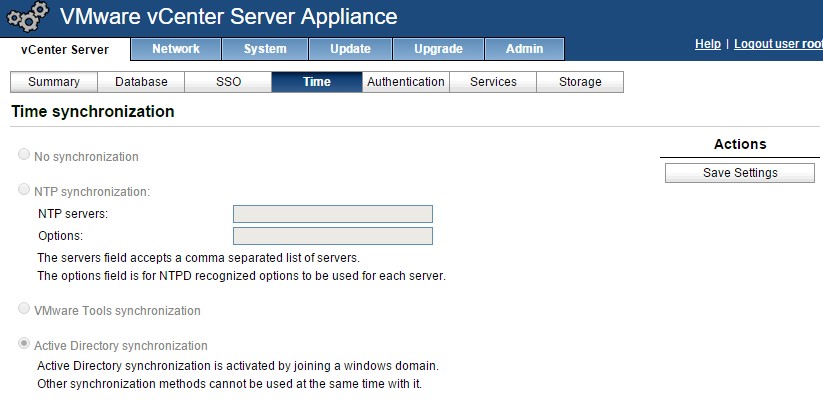Click the gears logo icon in header
Image resolution: width=823 pixels, height=412 pixels.
click(x=27, y=17)
